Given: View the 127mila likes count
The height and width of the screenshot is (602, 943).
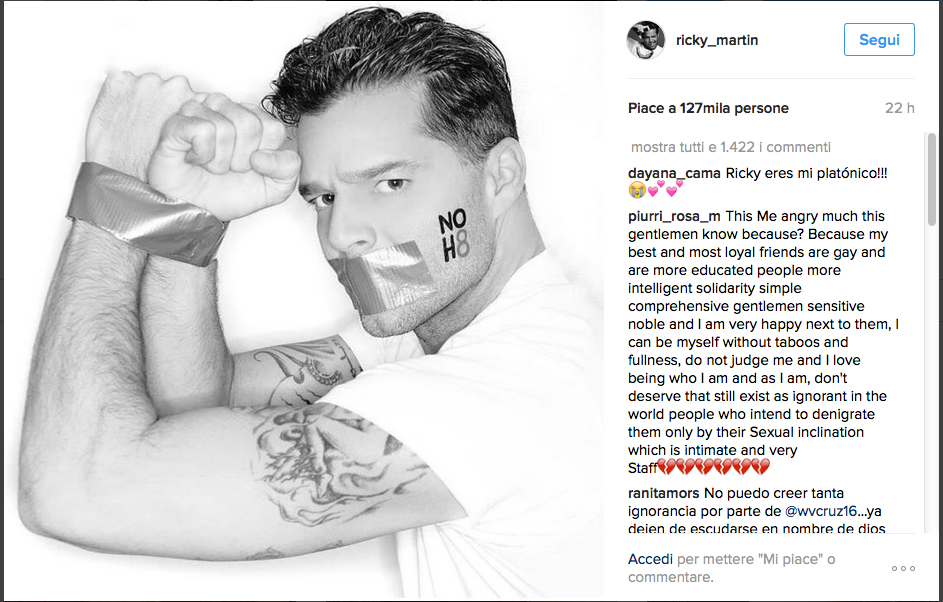Looking at the screenshot, I should point(708,108).
